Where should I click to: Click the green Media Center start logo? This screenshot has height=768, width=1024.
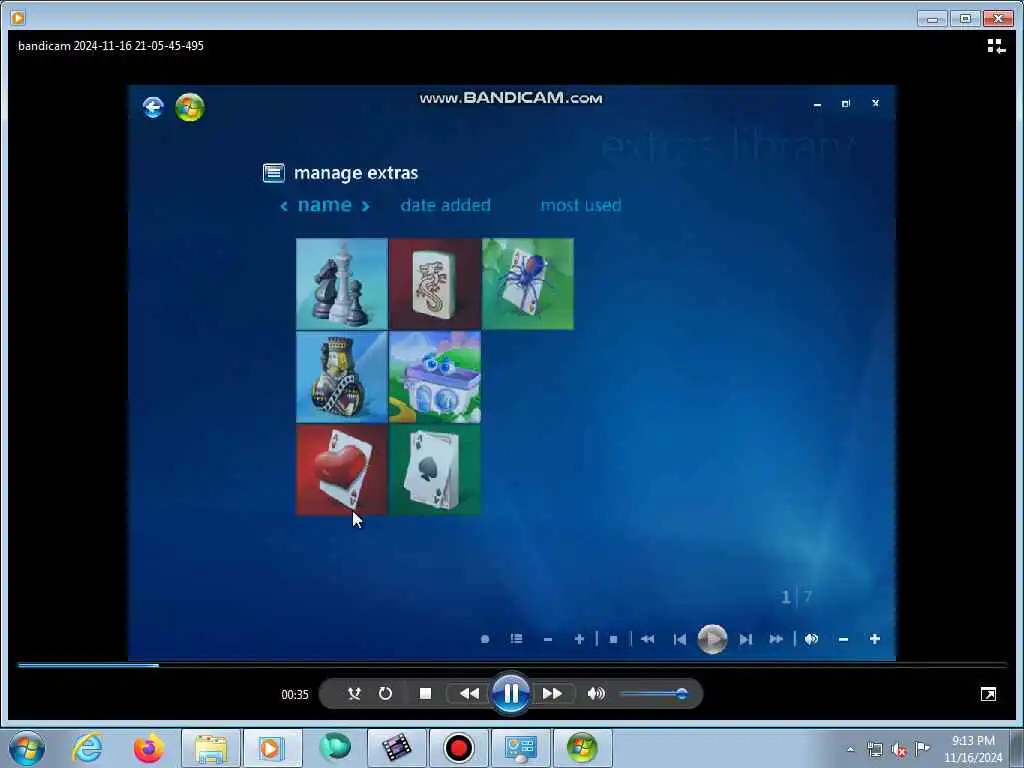[190, 107]
